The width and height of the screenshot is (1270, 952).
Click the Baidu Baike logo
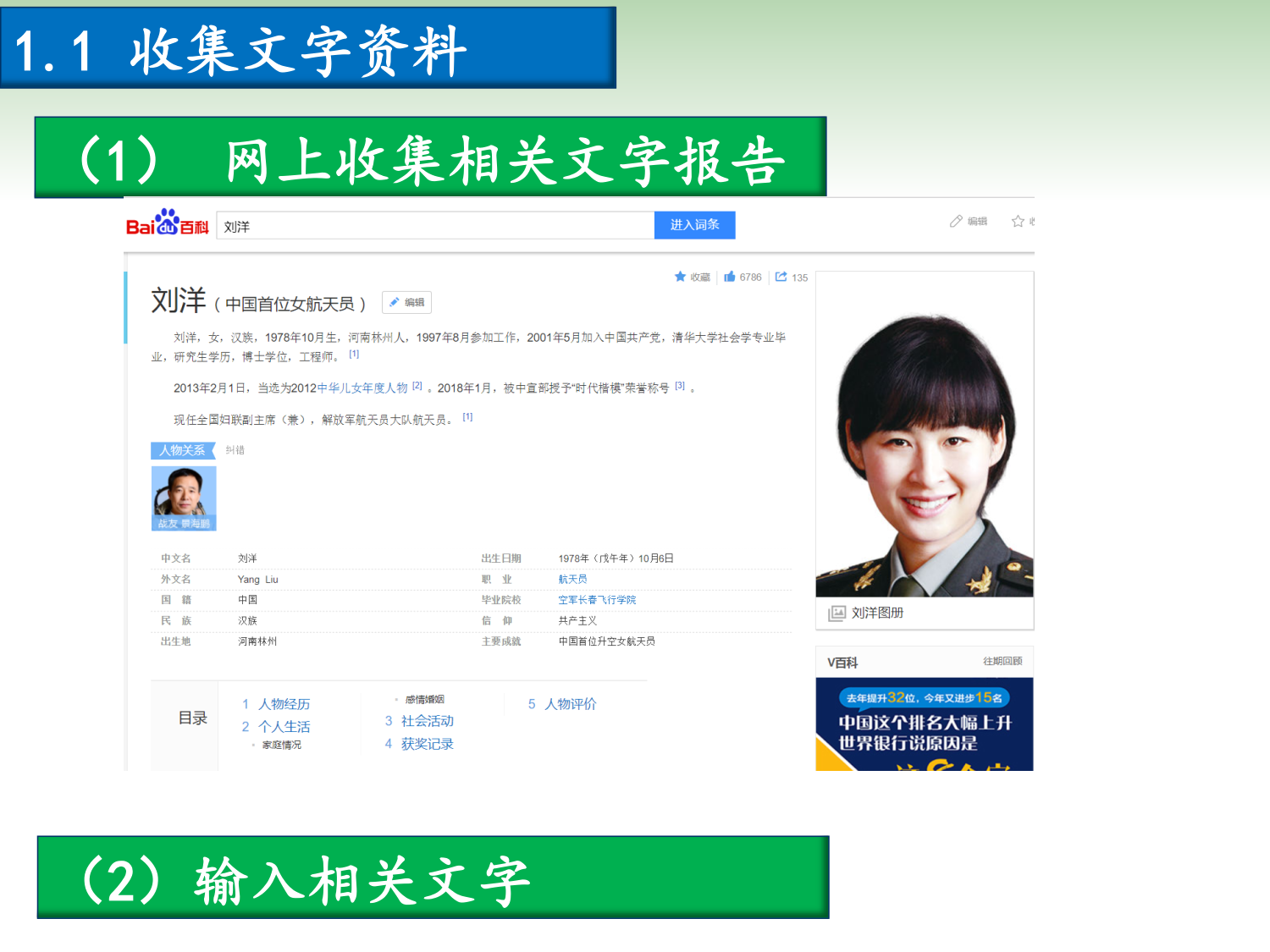(167, 224)
